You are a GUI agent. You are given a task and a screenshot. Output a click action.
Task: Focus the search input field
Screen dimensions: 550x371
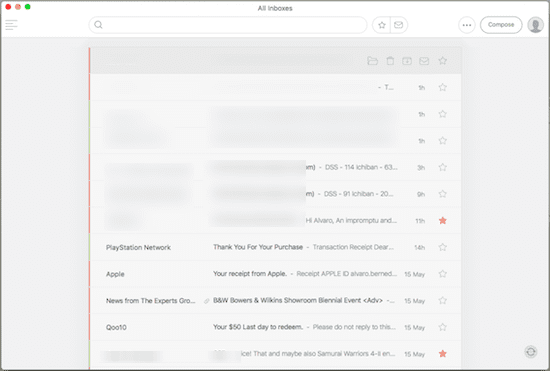coord(228,25)
